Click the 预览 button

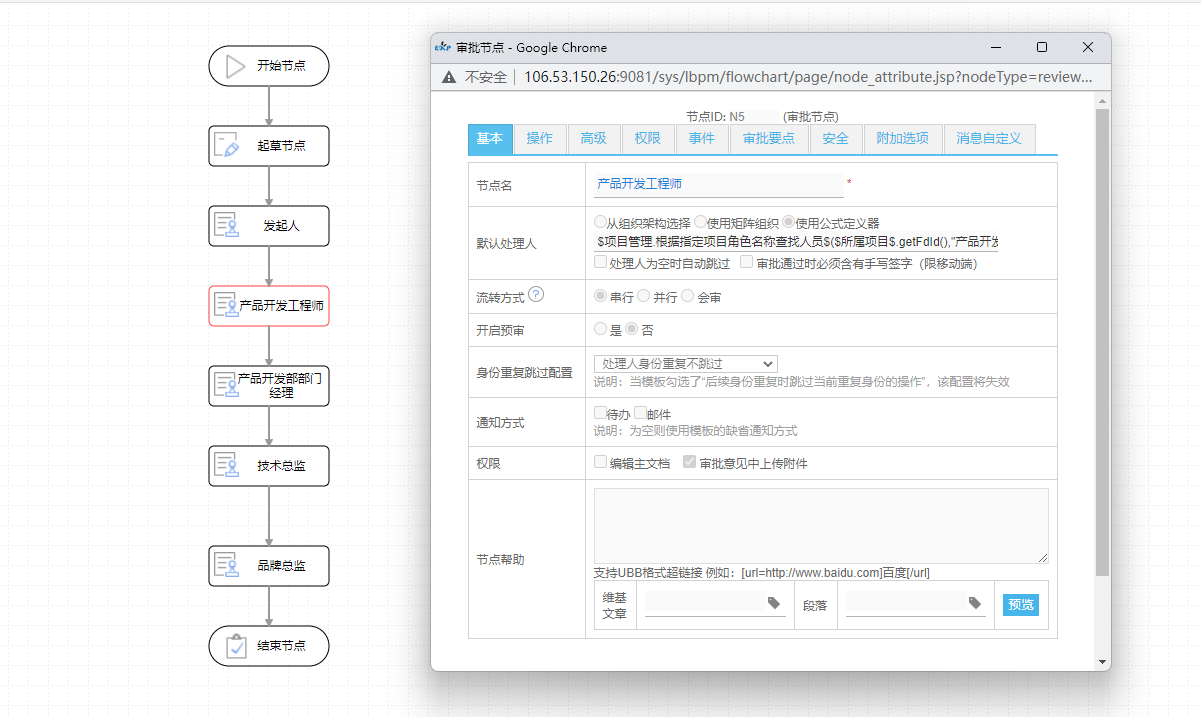point(1021,604)
